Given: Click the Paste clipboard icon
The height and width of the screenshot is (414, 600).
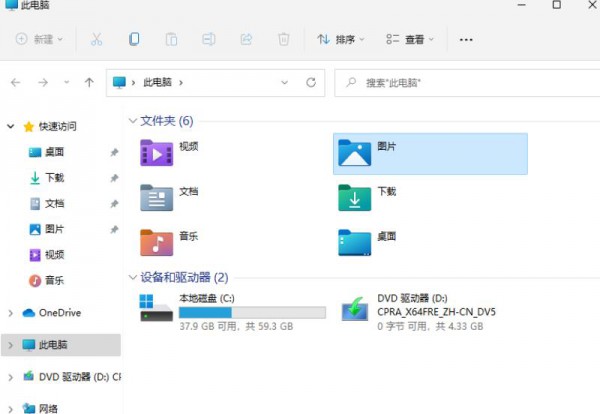Looking at the screenshot, I should coord(171,40).
